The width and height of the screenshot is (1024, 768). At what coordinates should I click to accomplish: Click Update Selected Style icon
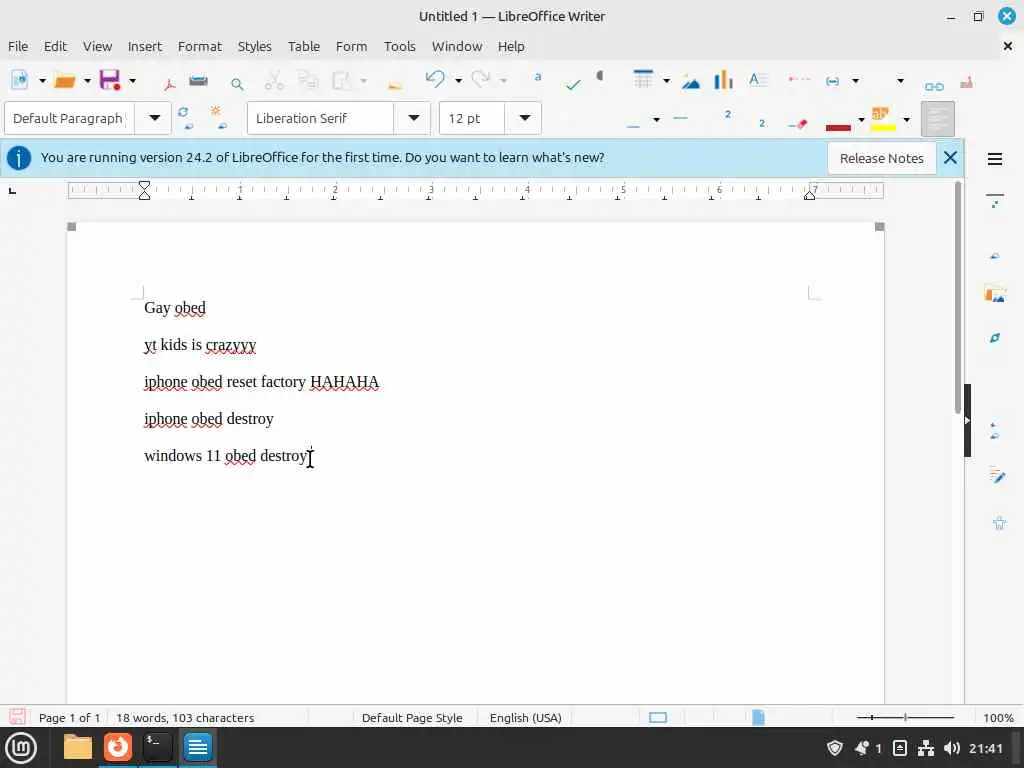[185, 118]
